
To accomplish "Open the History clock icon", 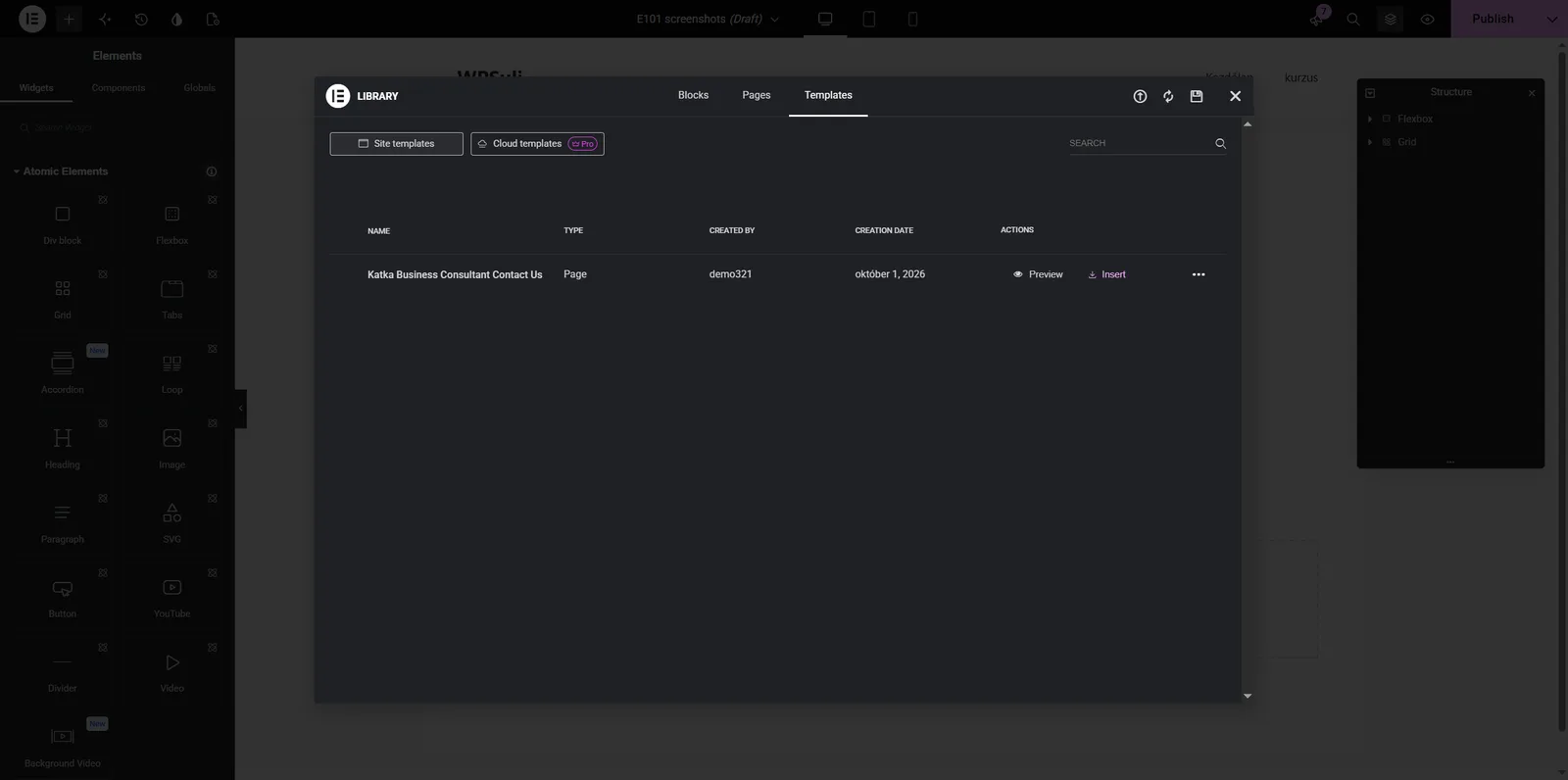I will pos(141,19).
